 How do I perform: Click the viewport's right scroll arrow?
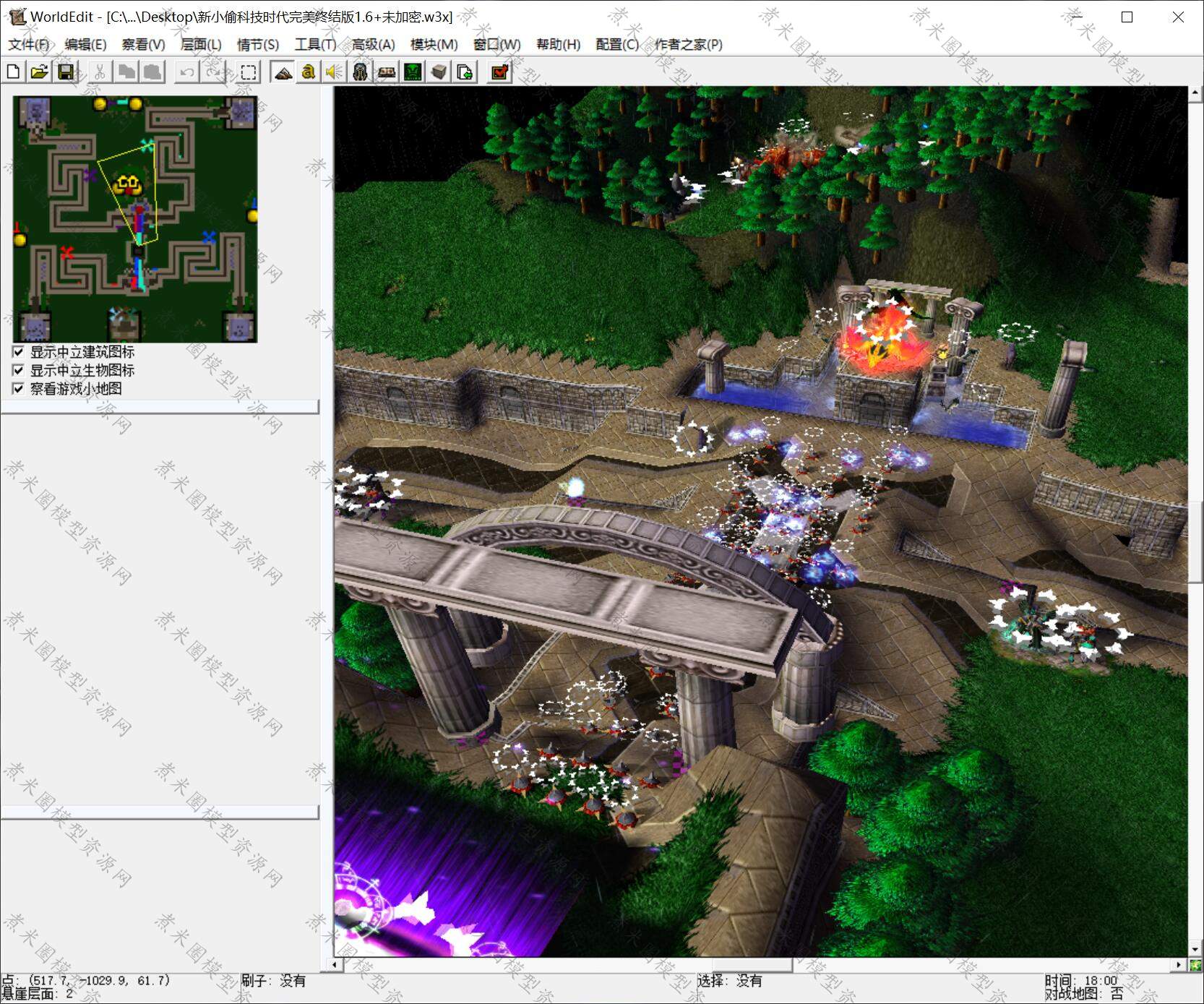point(1179,964)
